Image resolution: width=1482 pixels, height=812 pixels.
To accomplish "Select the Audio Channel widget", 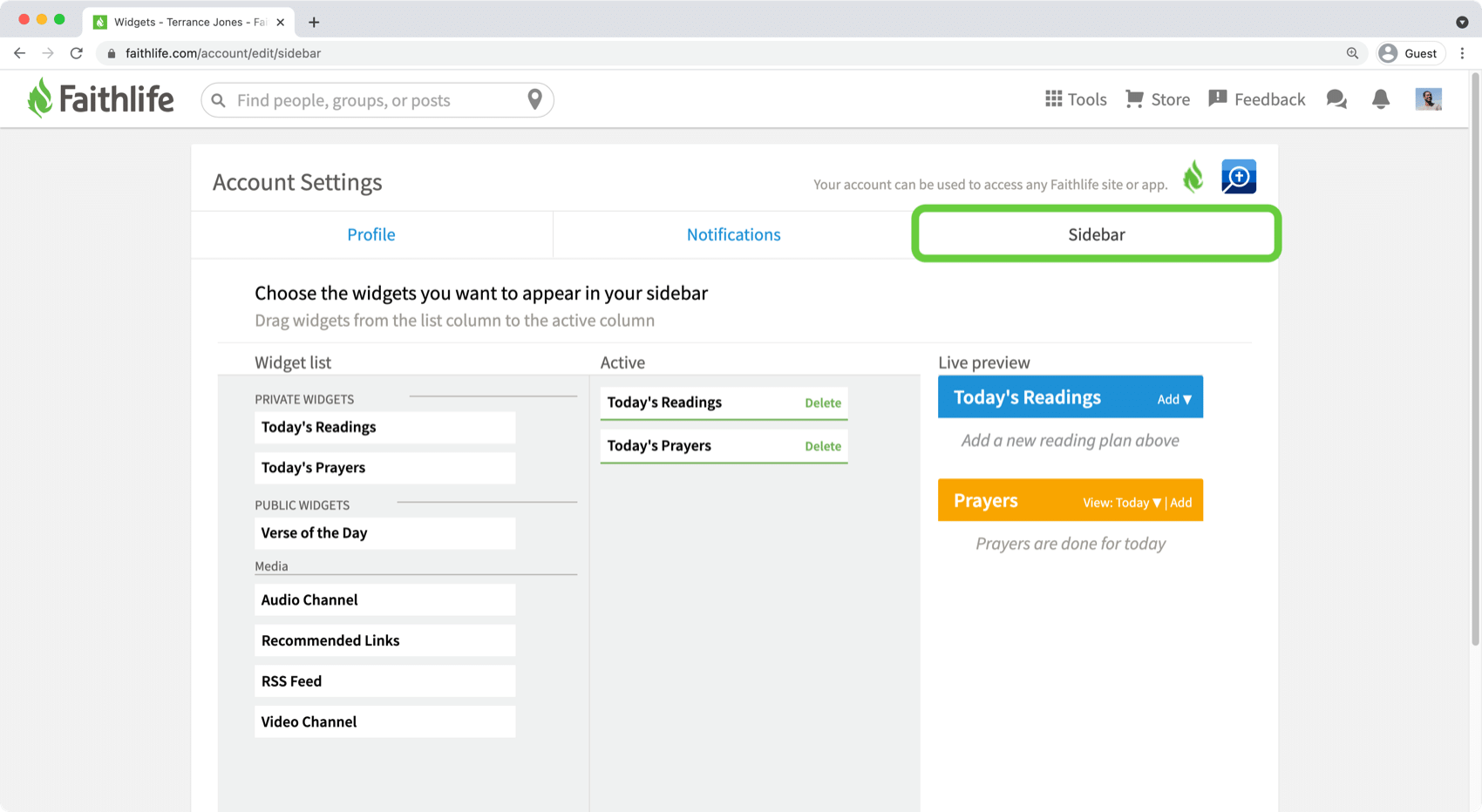I will click(384, 600).
